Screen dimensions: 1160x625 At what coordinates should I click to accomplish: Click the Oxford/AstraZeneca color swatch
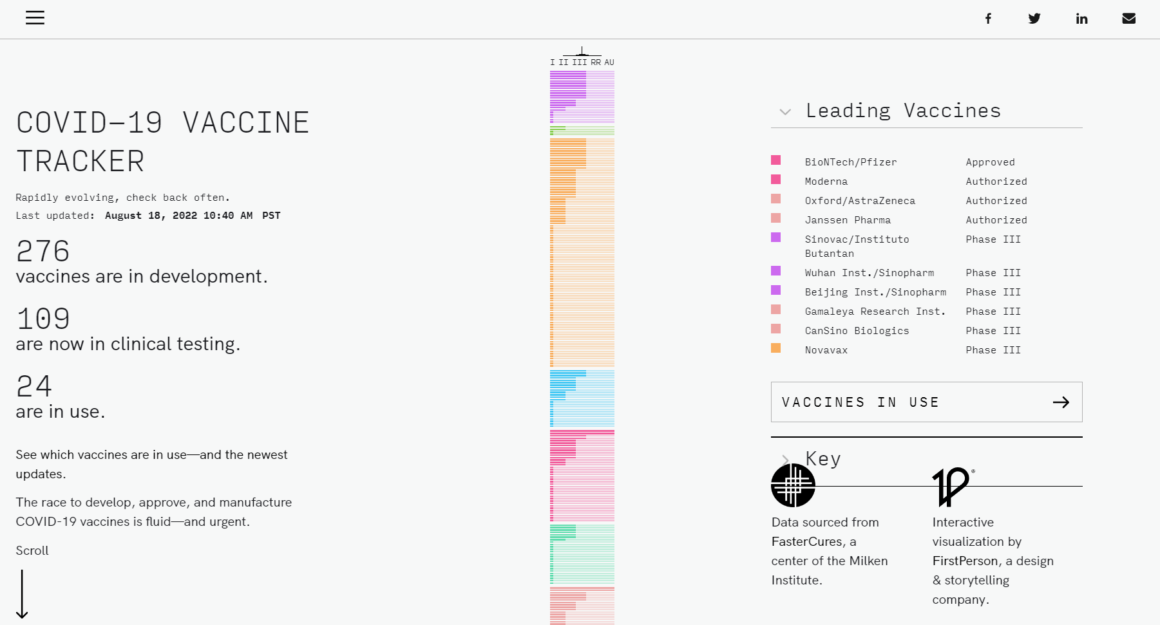pyautogui.click(x=776, y=198)
